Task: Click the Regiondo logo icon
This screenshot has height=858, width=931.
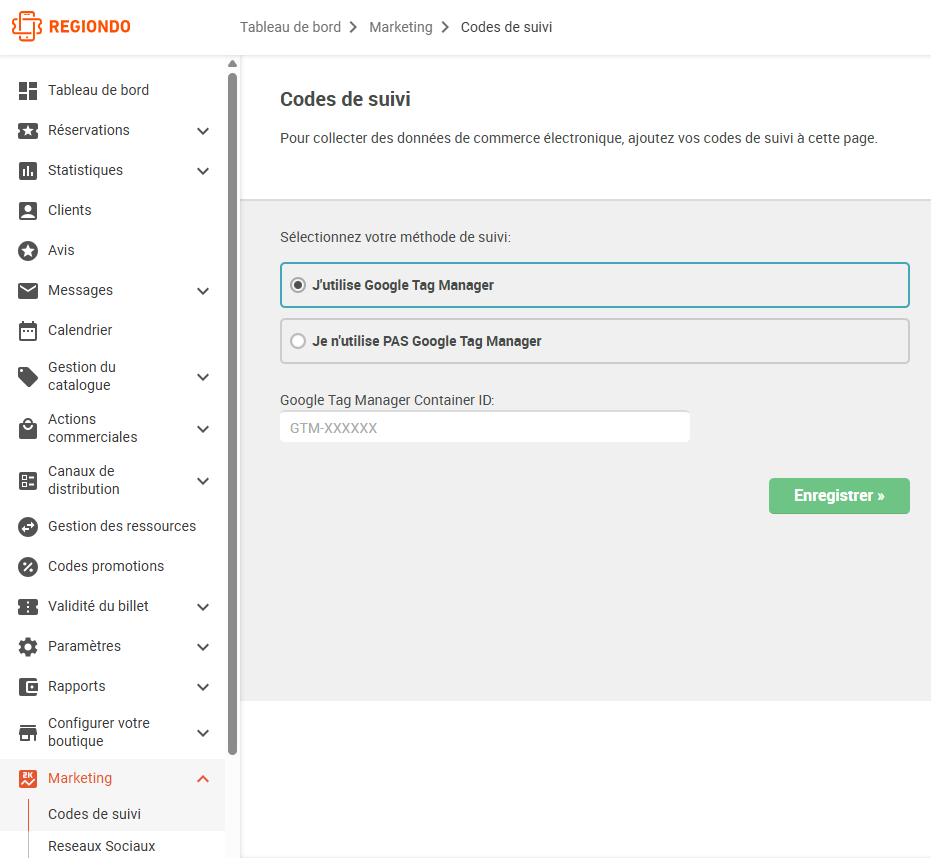Action: 27,27
